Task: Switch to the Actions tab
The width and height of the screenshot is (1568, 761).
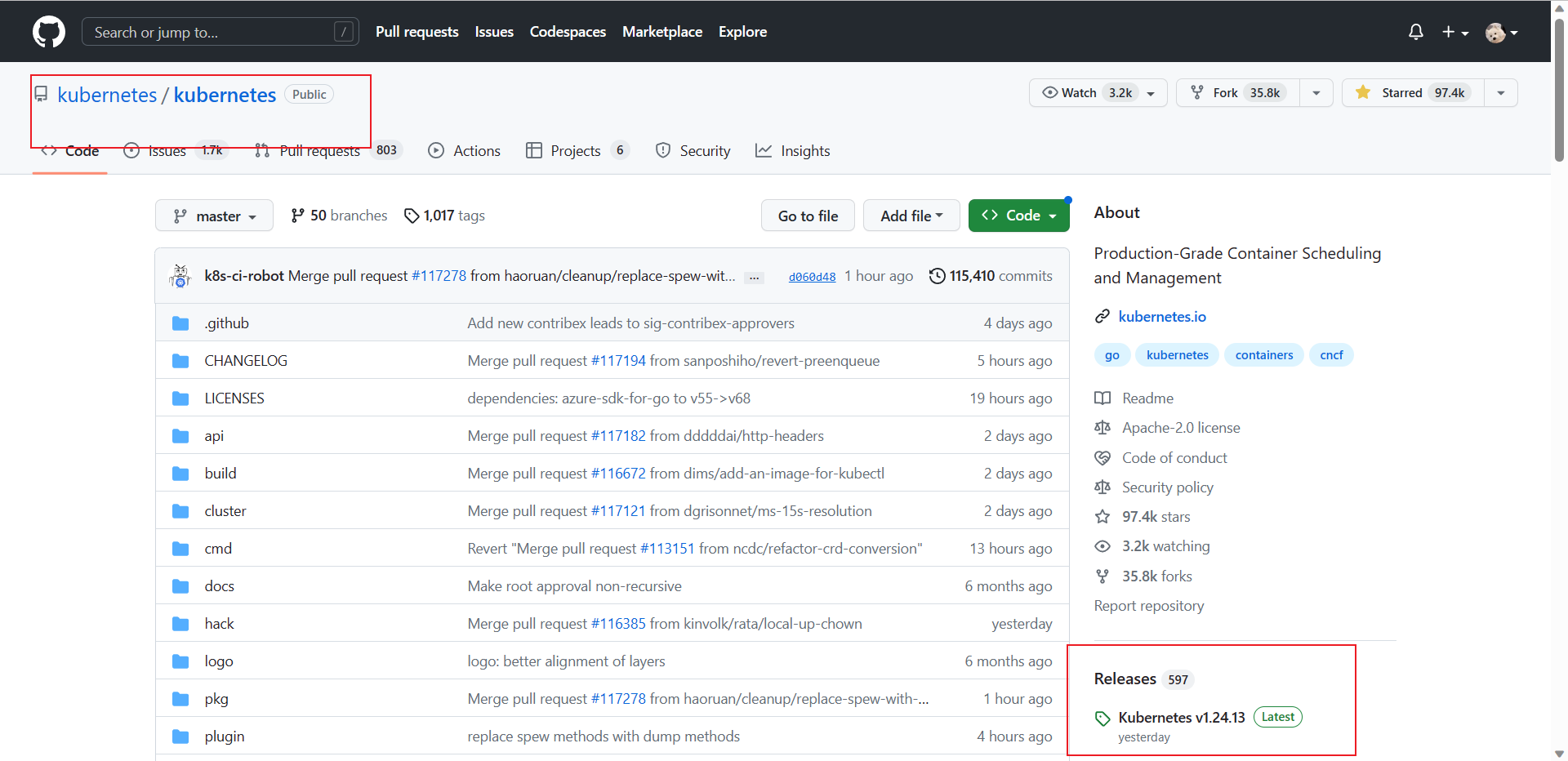Action: [465, 151]
